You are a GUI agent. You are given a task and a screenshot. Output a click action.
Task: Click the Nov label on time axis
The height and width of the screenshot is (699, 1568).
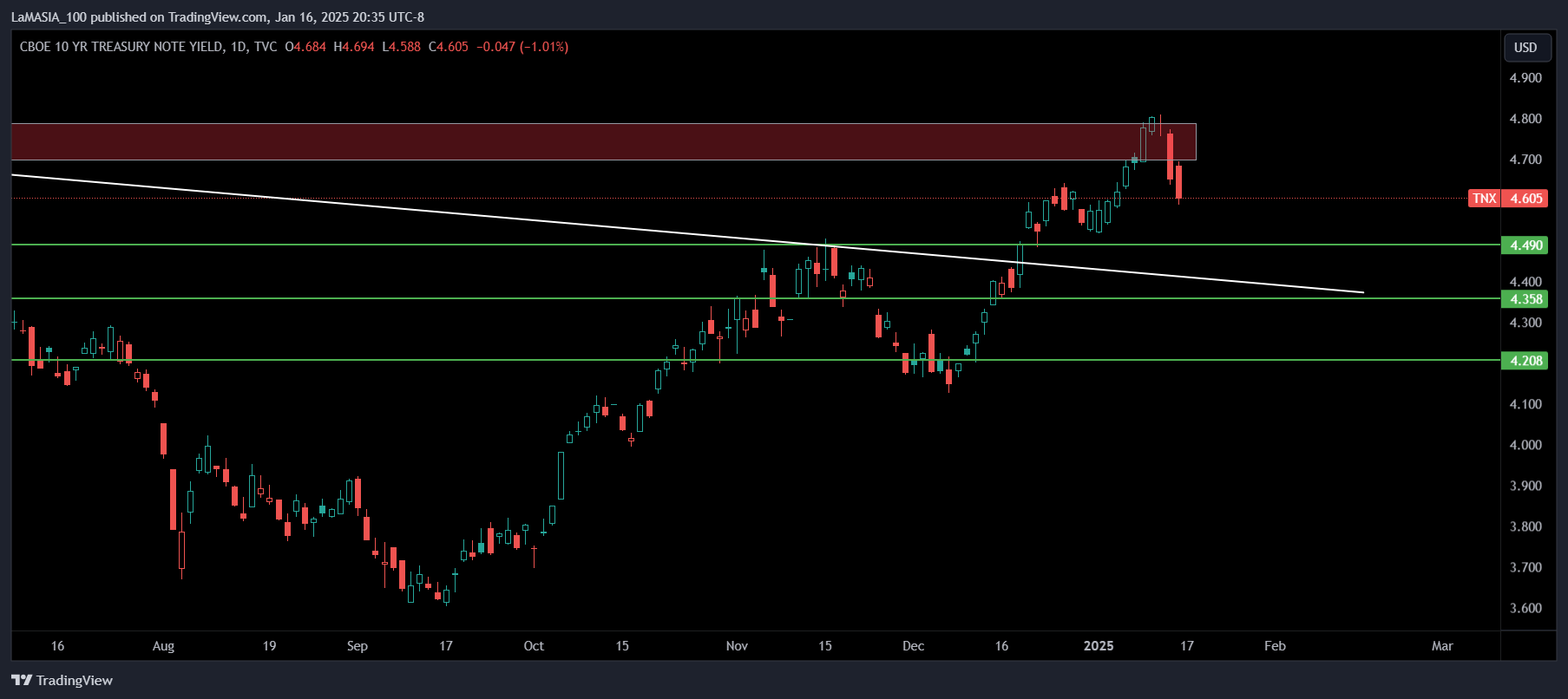[x=737, y=646]
